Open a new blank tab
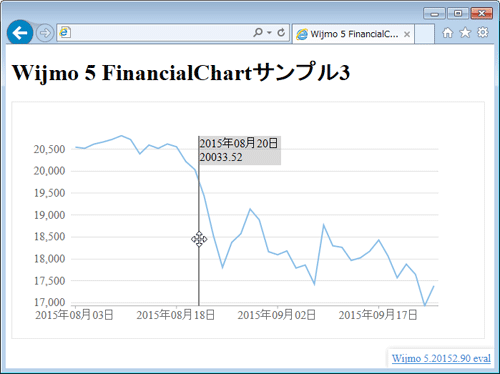This screenshot has height=374, width=500. tap(424, 34)
